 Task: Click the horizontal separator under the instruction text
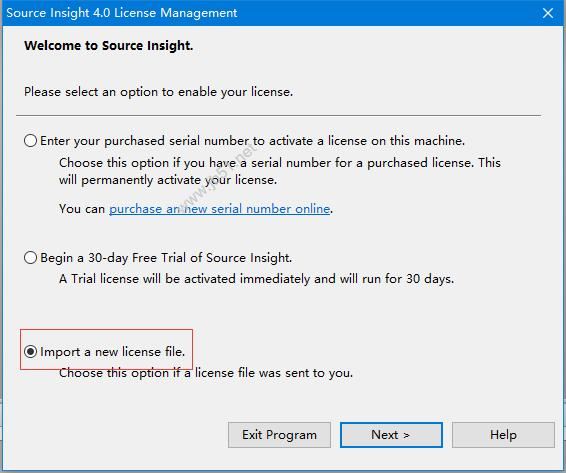pyautogui.click(x=278, y=116)
